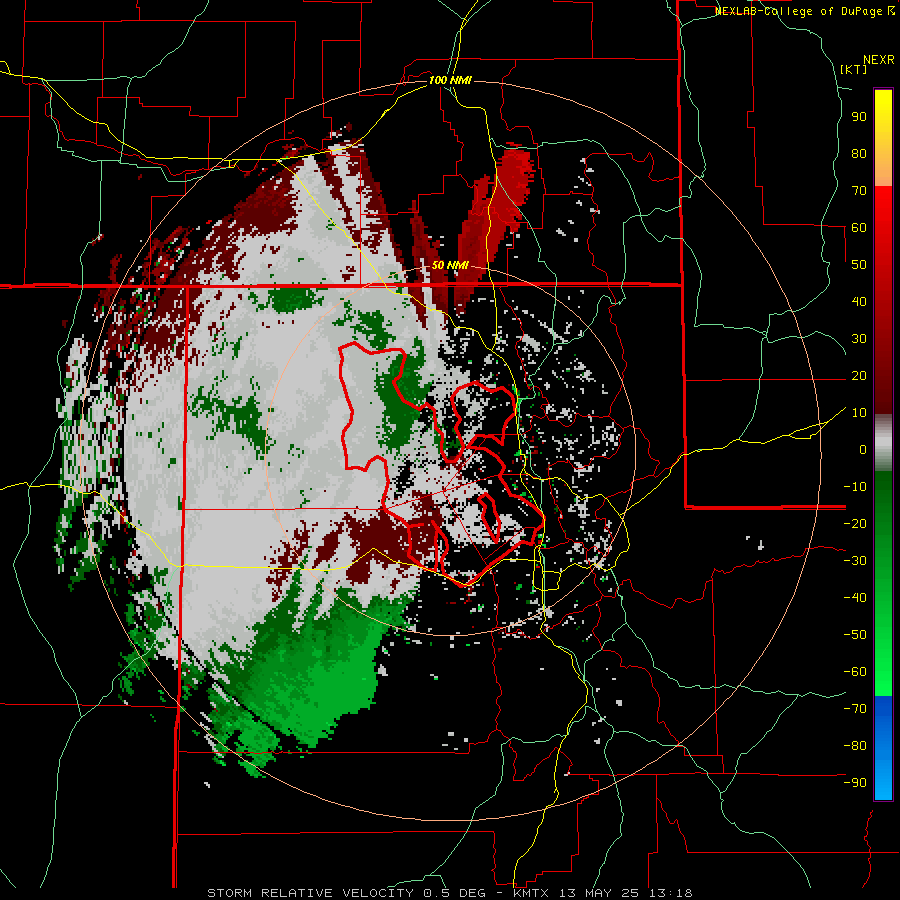Click the -10 value on the velocity scale
The image size is (900, 900).
click(x=855, y=487)
